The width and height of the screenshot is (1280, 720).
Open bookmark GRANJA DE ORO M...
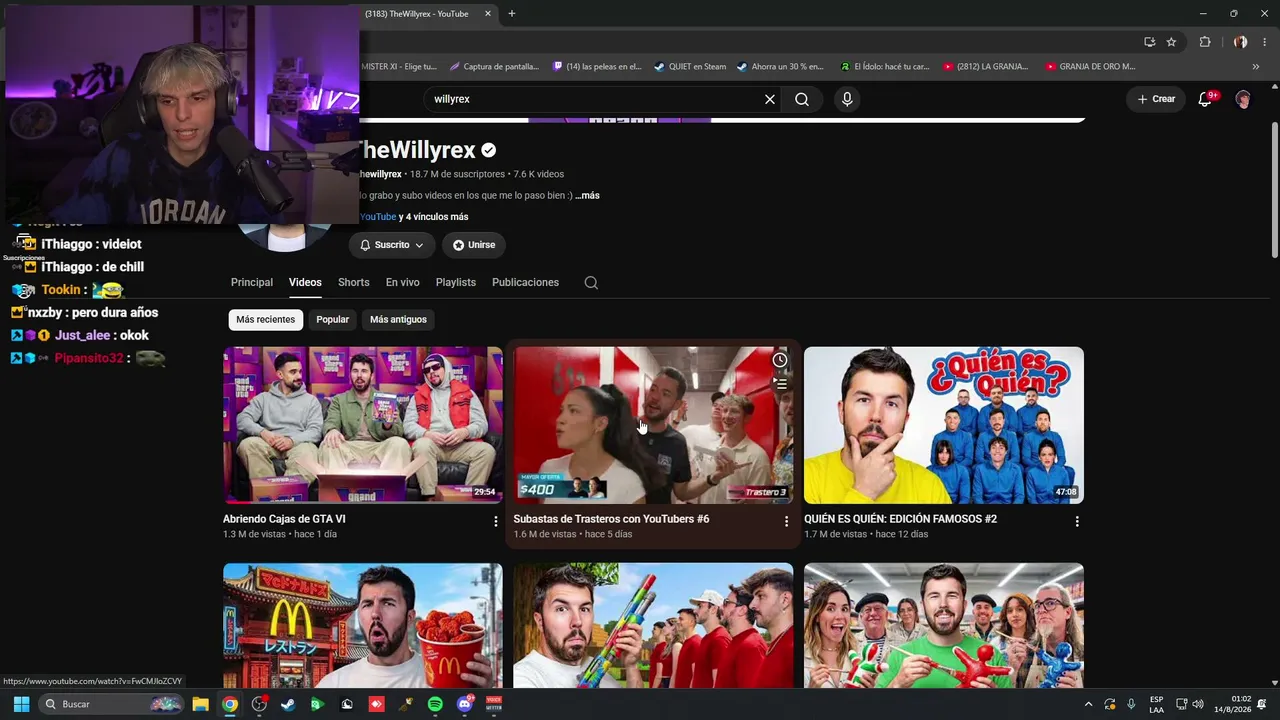point(1090,67)
